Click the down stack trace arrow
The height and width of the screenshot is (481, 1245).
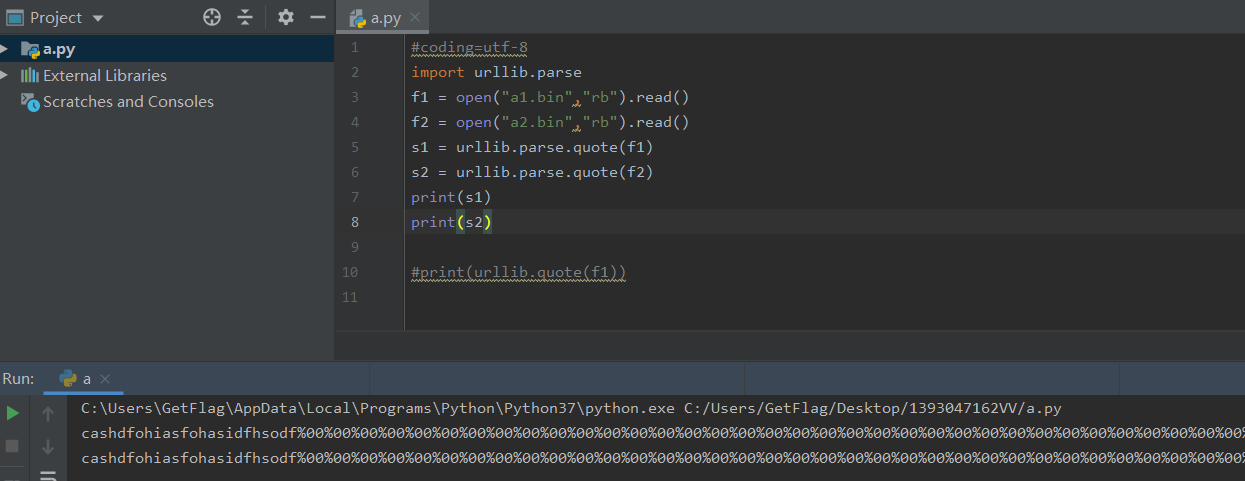(48, 445)
